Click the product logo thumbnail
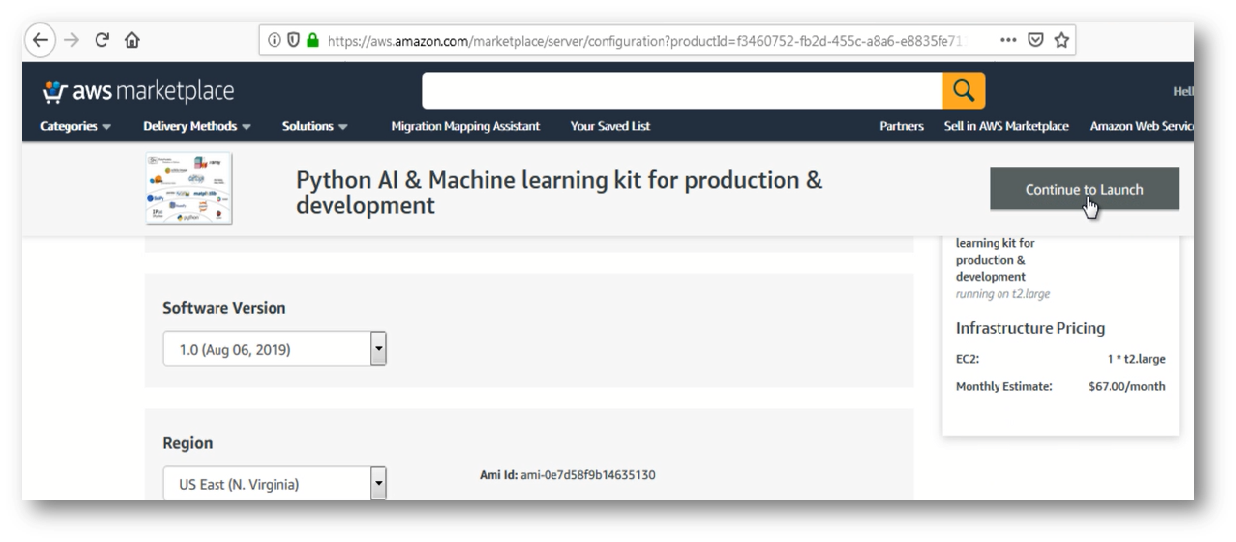Image resolution: width=1236 pixels, height=542 pixels. point(189,188)
